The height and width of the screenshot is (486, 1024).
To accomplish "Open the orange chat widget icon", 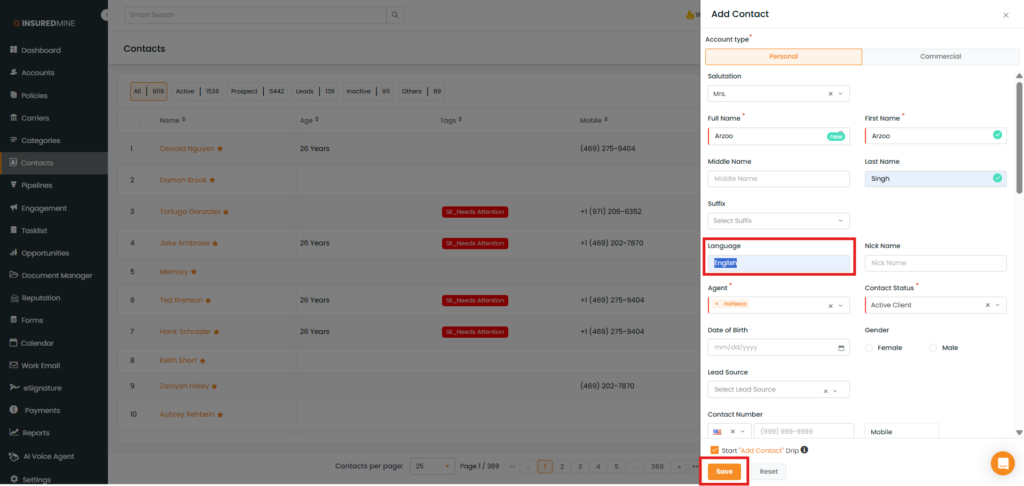I will coord(1001,463).
